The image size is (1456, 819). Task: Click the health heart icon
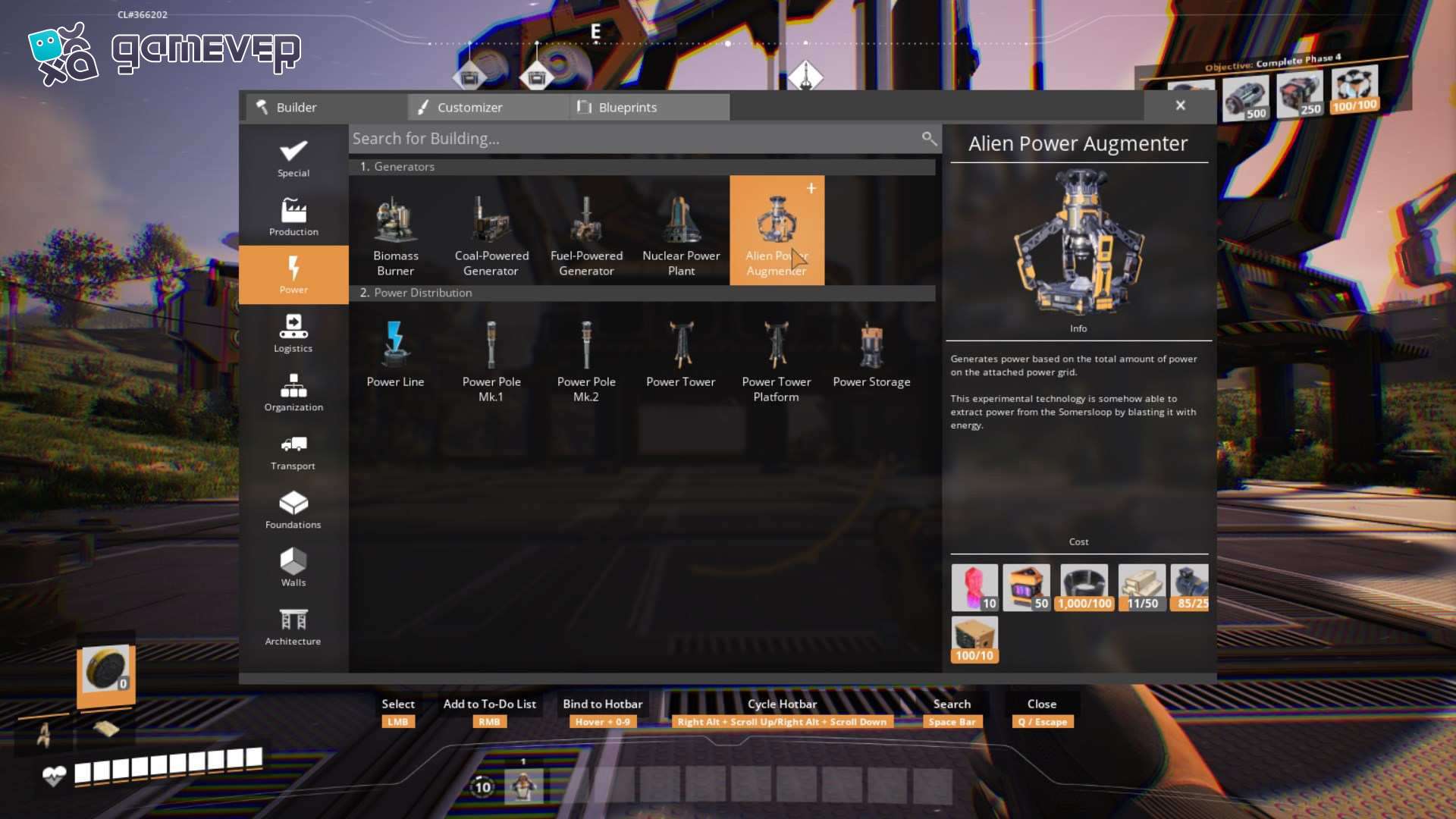(54, 776)
